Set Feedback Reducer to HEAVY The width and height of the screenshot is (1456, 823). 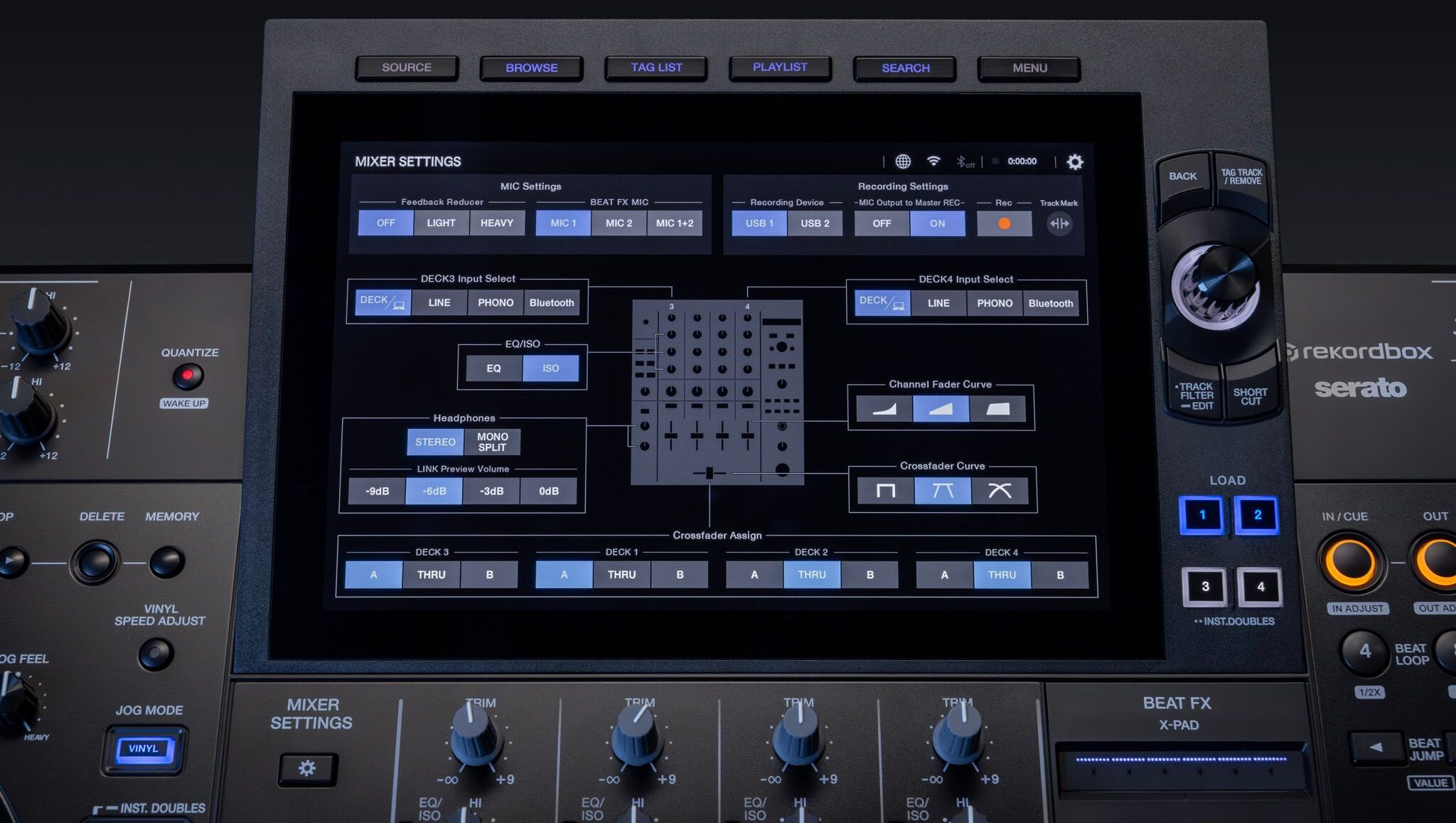pyautogui.click(x=496, y=223)
